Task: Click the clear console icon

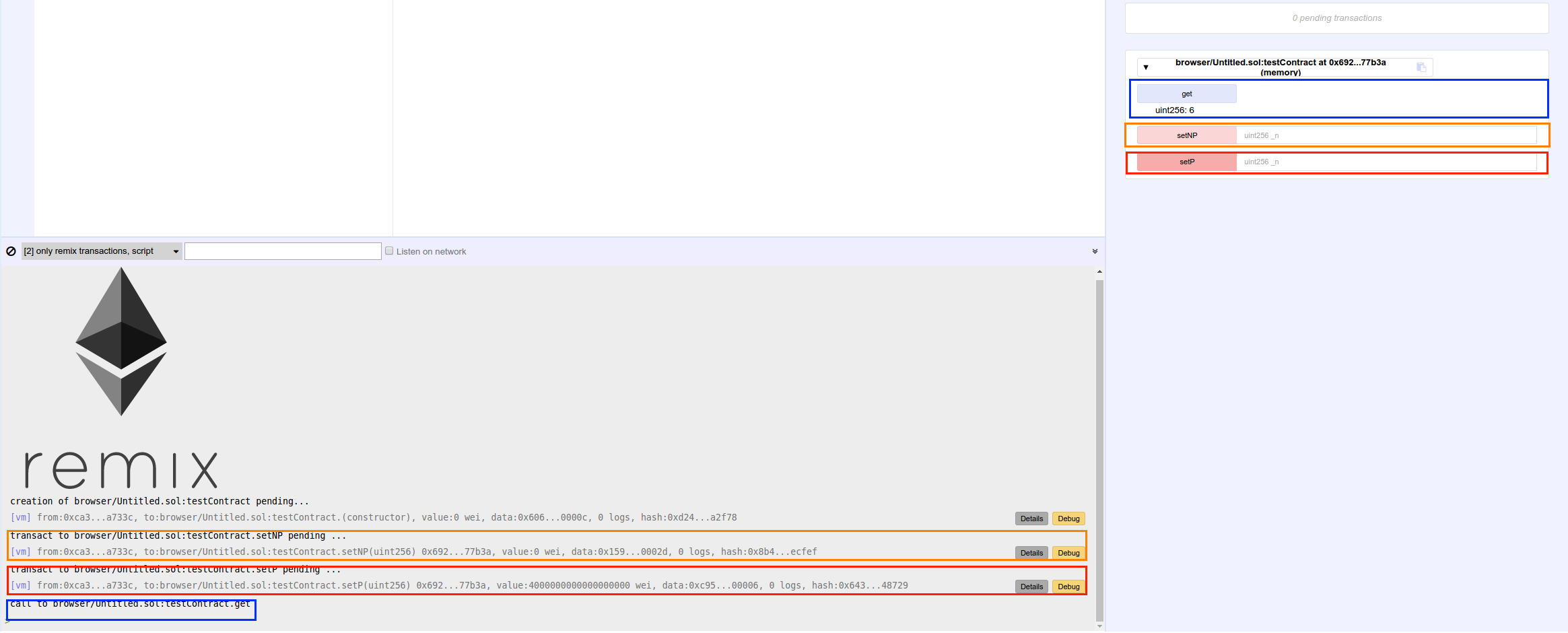Action: (x=11, y=251)
